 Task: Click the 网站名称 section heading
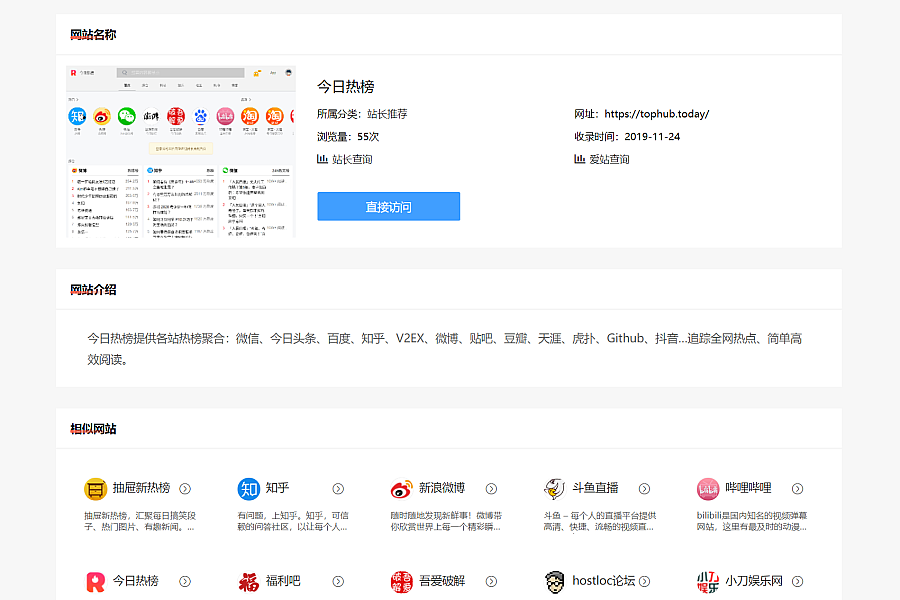[x=93, y=34]
